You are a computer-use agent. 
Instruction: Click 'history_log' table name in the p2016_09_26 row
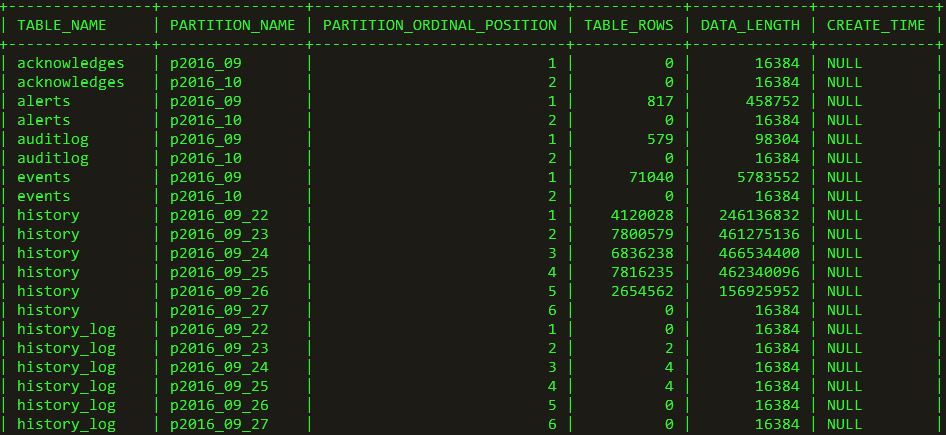(66, 405)
